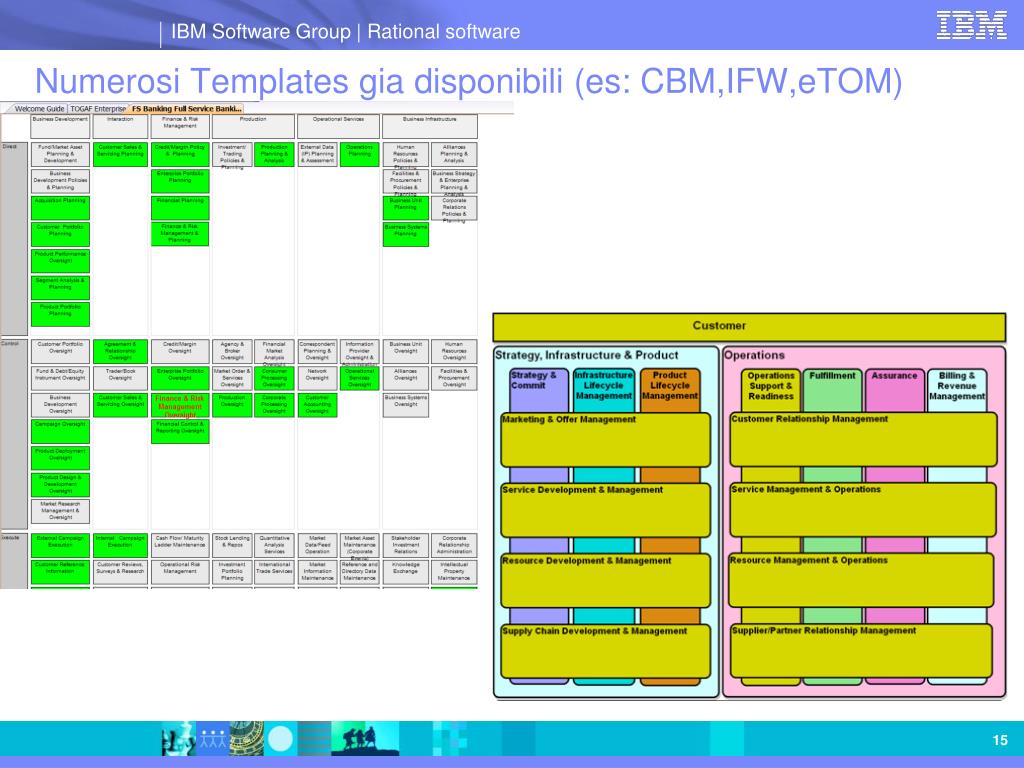Viewport: 1024px width, 768px height.
Task: Select the Fund/Market Asset Planning & Development box
Action: pos(60,155)
